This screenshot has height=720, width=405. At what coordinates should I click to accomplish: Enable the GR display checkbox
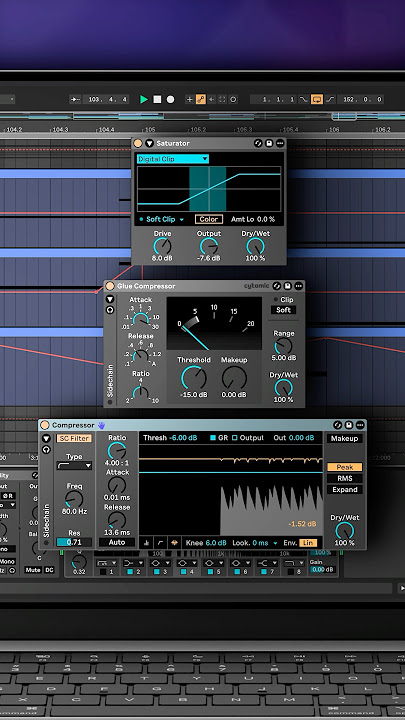pos(213,438)
